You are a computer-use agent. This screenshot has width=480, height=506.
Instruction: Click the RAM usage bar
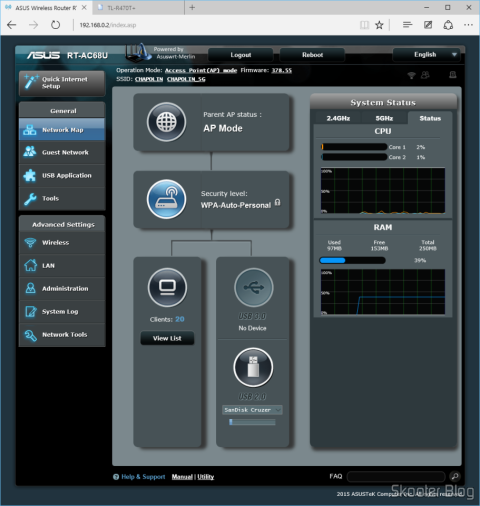click(x=352, y=260)
